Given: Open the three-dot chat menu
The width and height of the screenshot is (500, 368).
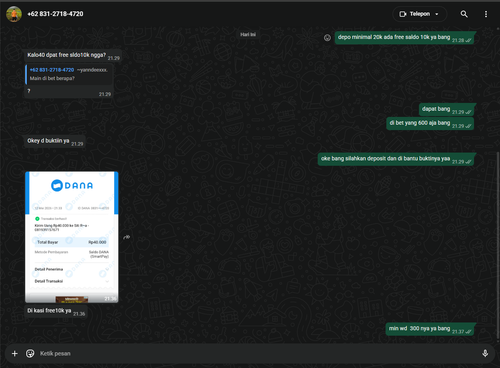Looking at the screenshot, I should [486, 14].
